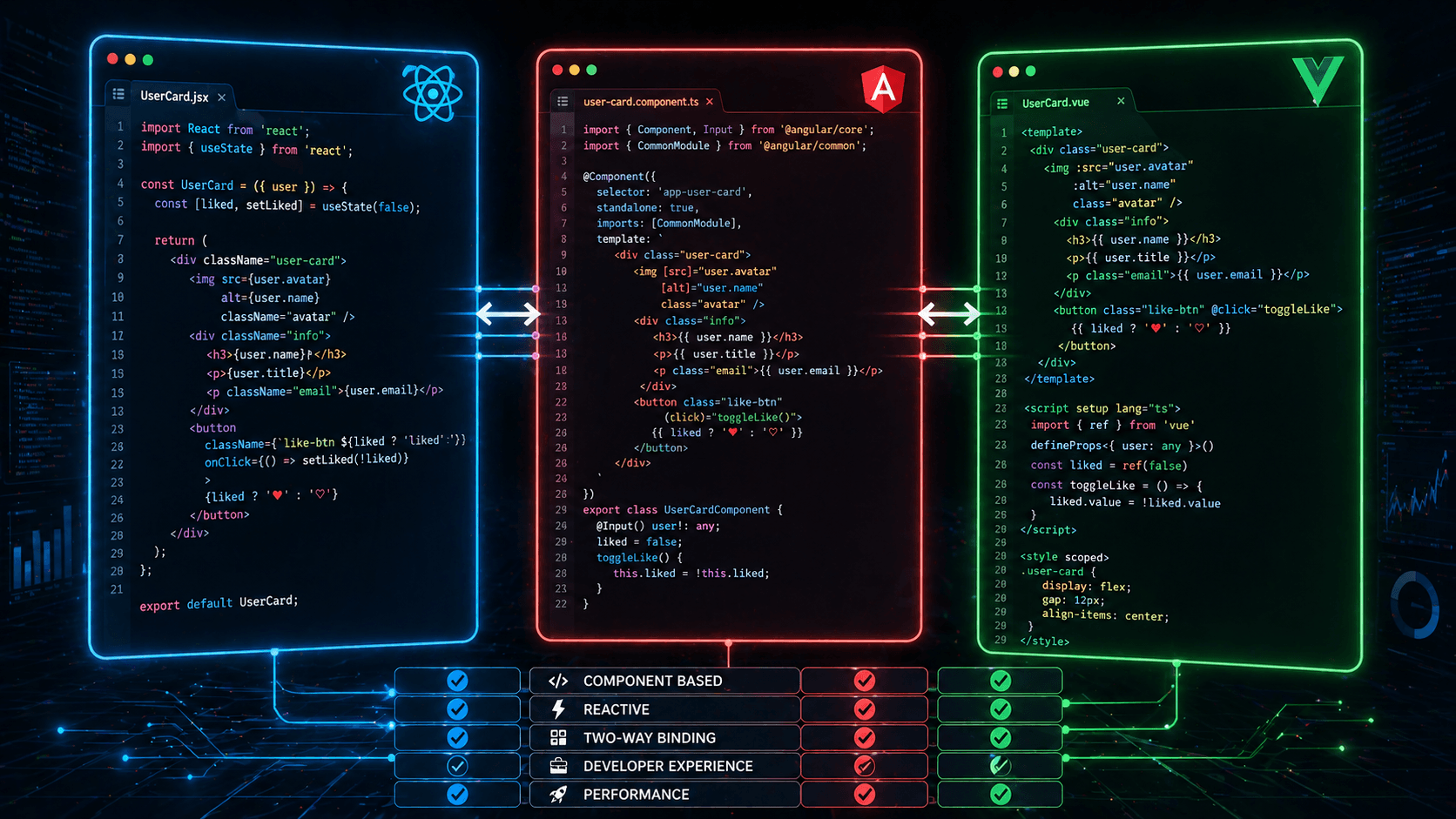Click the lightning bolt icon for Reactive
The width and height of the screenshot is (1456, 819).
(558, 709)
